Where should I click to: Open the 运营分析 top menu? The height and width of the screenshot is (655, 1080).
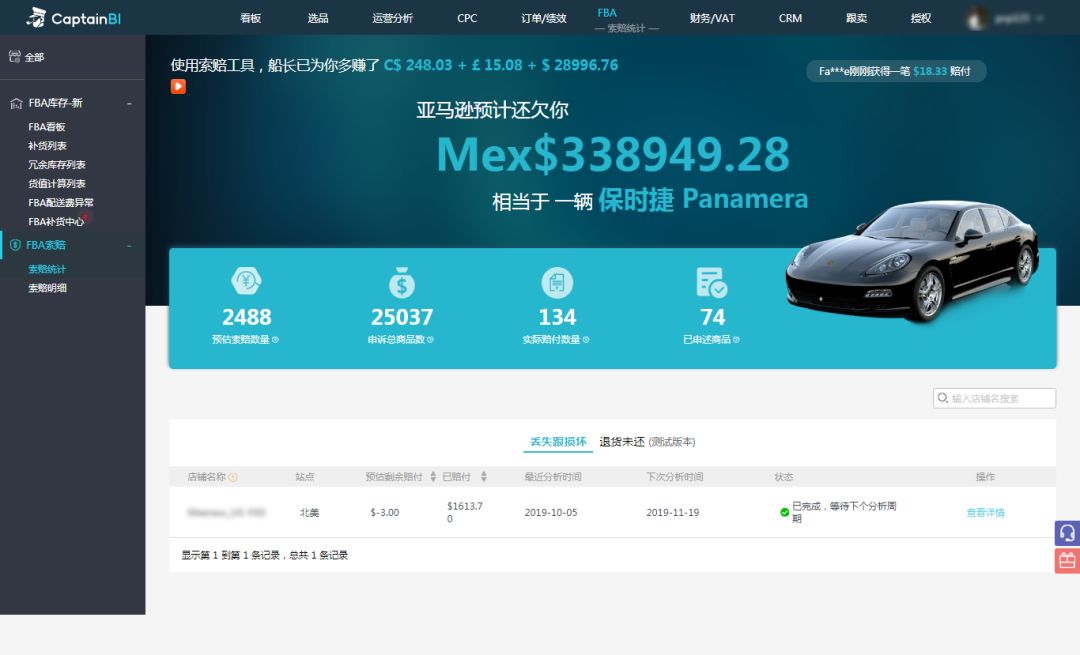click(393, 19)
